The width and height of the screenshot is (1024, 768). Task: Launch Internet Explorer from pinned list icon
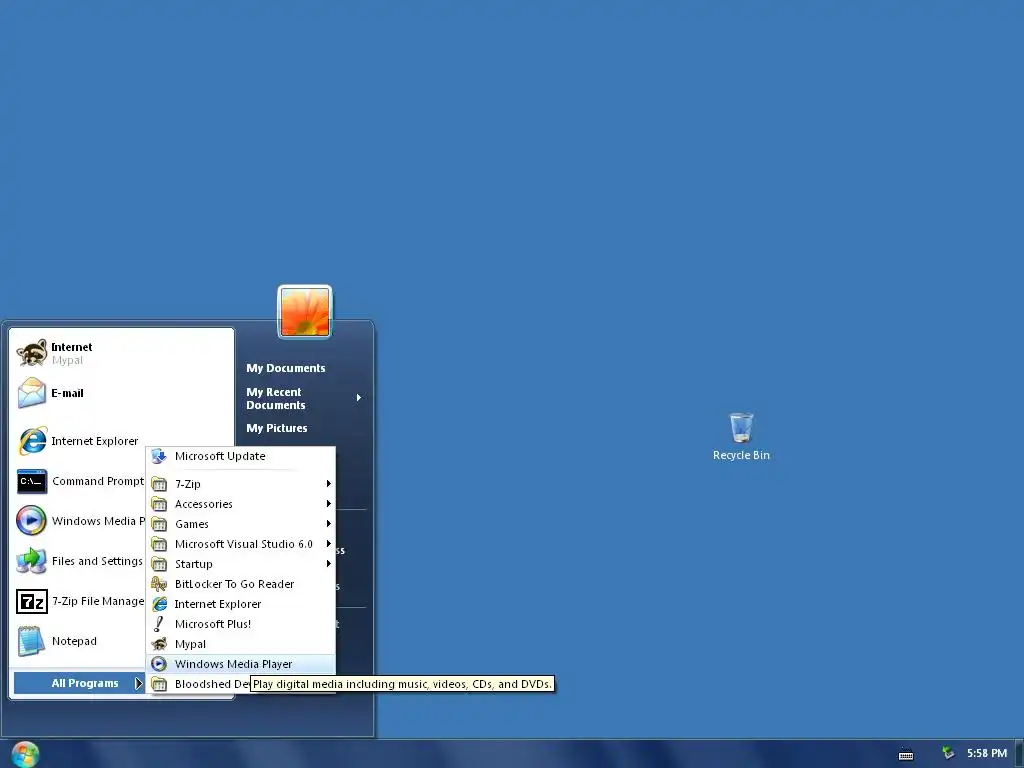31,441
